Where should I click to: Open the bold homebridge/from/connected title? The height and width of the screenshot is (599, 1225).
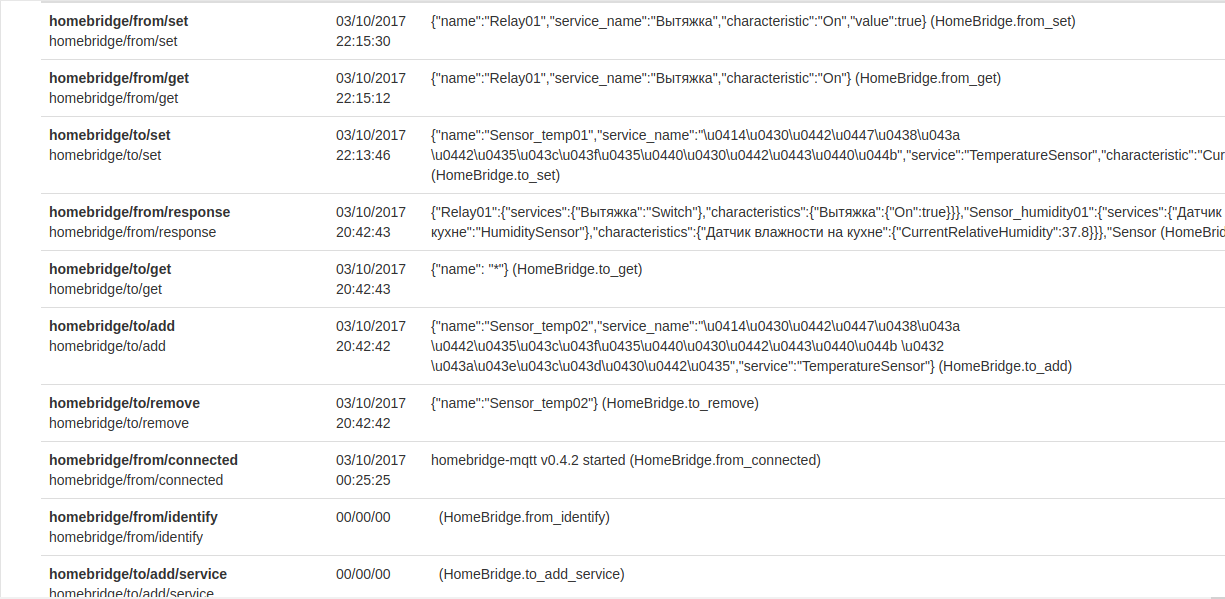pyautogui.click(x=143, y=460)
